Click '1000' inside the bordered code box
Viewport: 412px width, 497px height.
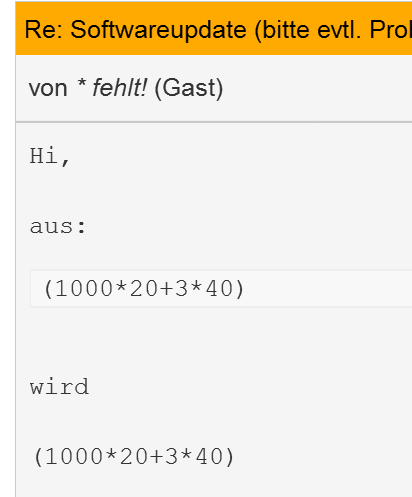pos(84,289)
